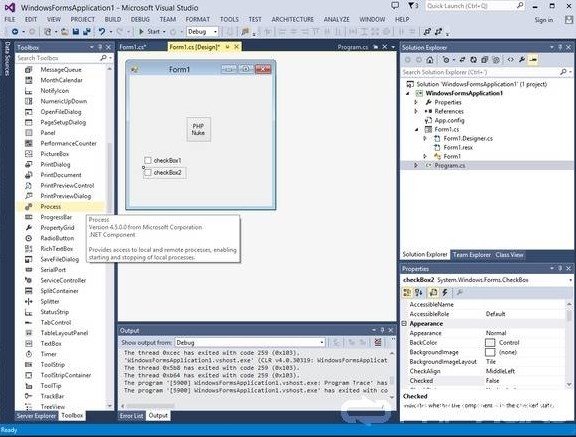
Task: Open the notifications flag icon
Action: point(413,6)
